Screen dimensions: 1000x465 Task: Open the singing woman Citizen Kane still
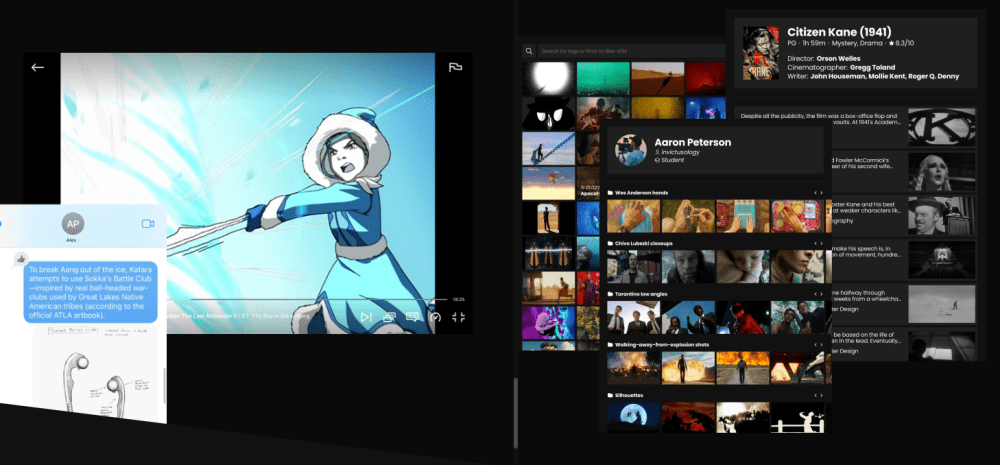(x=942, y=171)
